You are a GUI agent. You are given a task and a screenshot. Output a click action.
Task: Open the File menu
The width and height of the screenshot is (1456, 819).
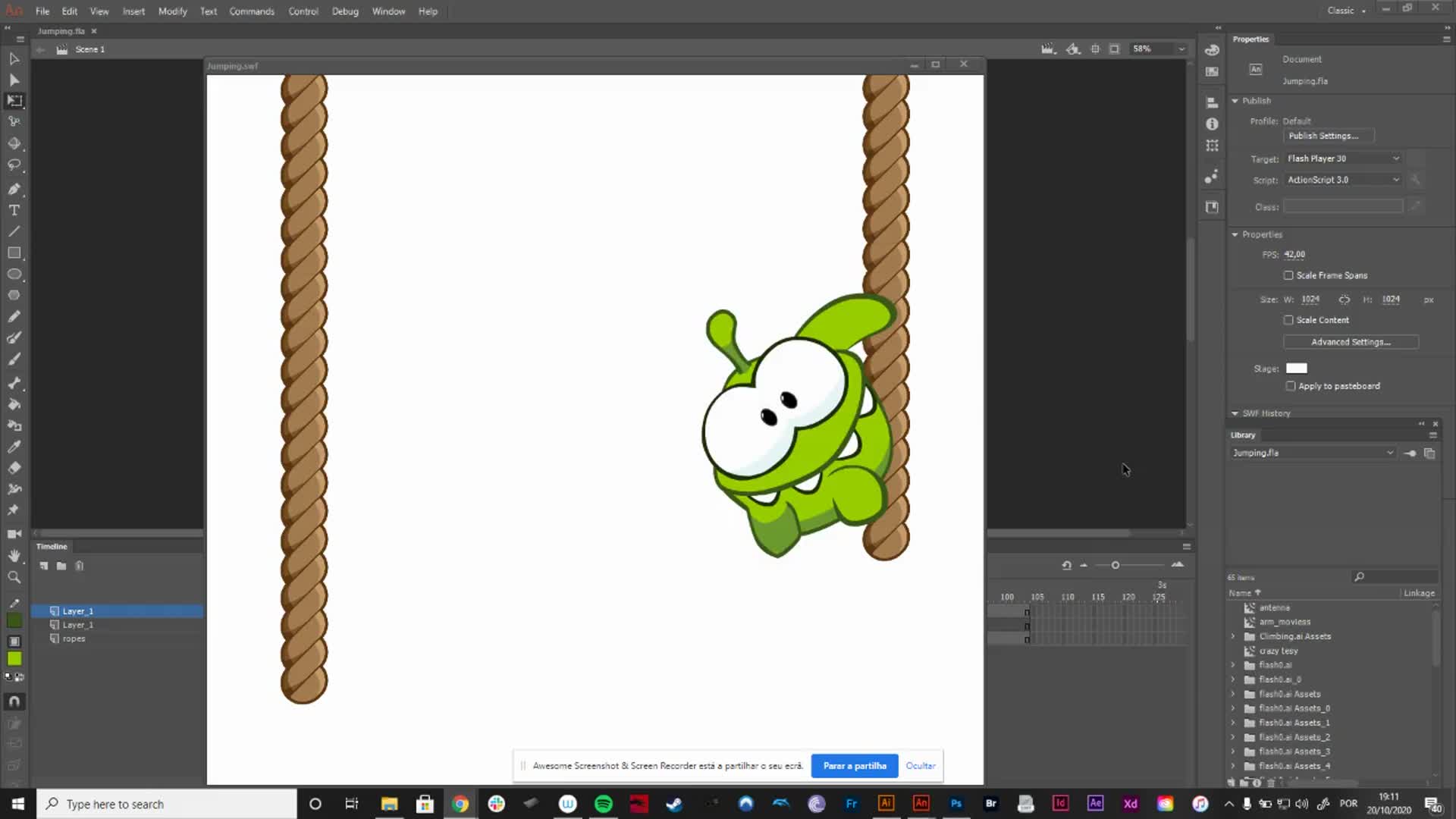coord(42,11)
